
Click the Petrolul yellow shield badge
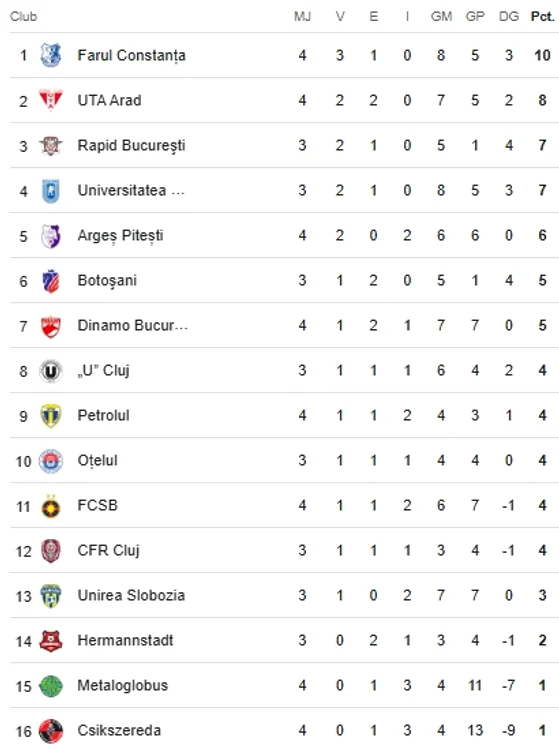[x=51, y=416]
